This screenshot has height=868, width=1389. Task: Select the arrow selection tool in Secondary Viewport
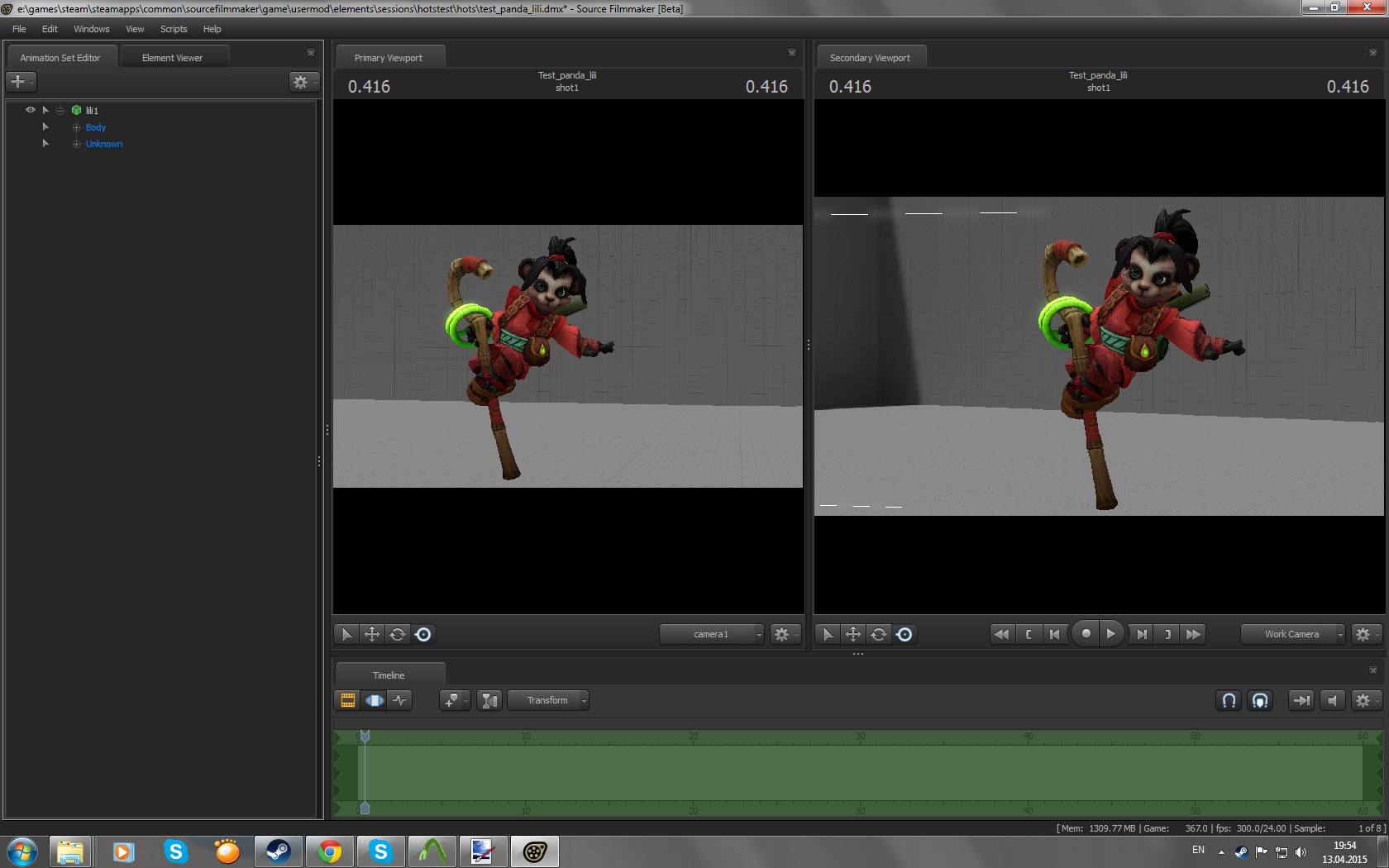828,634
